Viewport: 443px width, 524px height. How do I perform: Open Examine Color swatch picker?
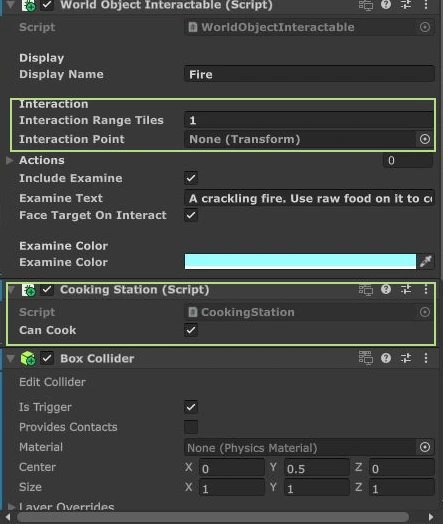(300, 261)
